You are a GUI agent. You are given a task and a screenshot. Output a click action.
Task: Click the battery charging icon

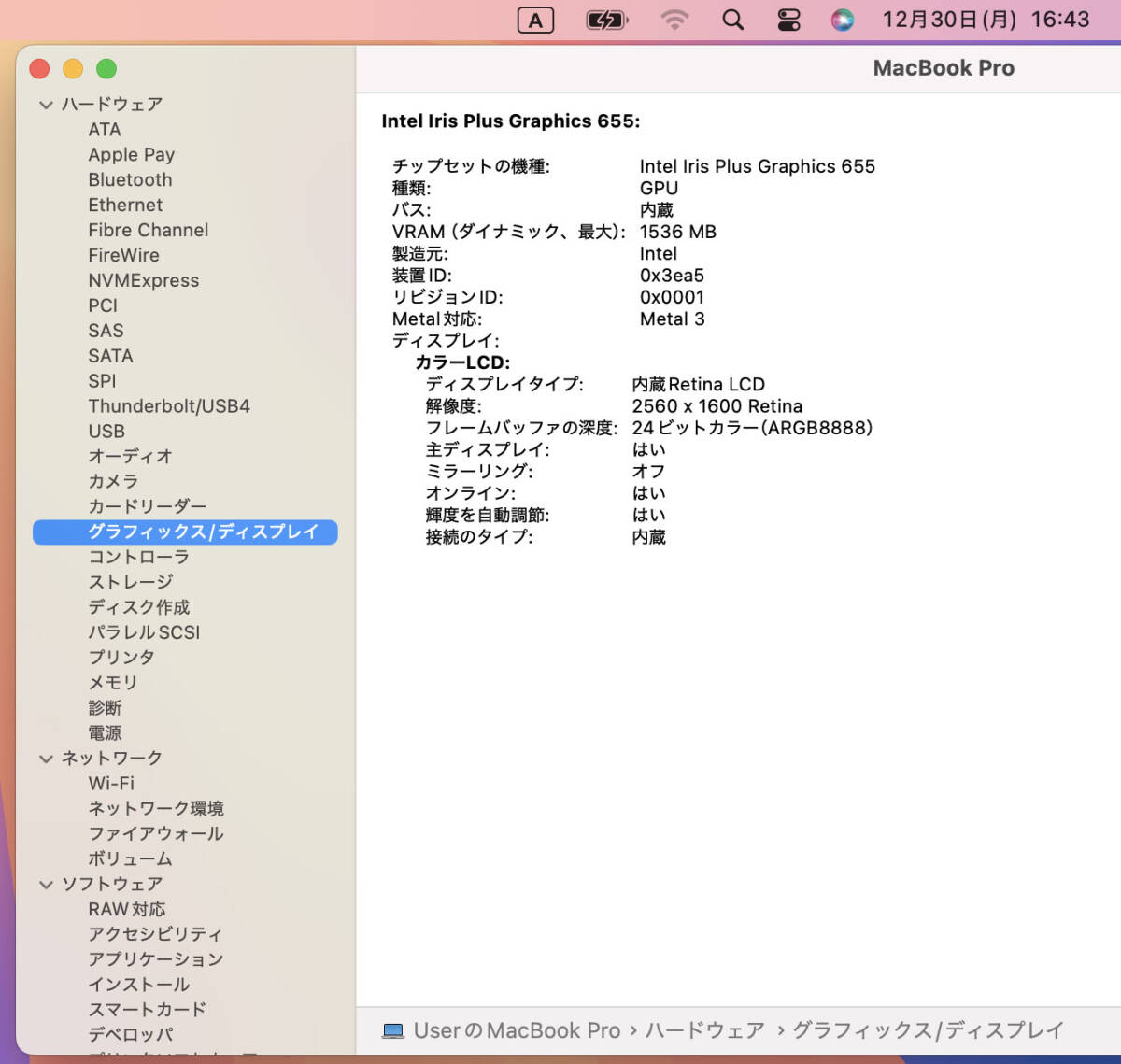[606, 20]
